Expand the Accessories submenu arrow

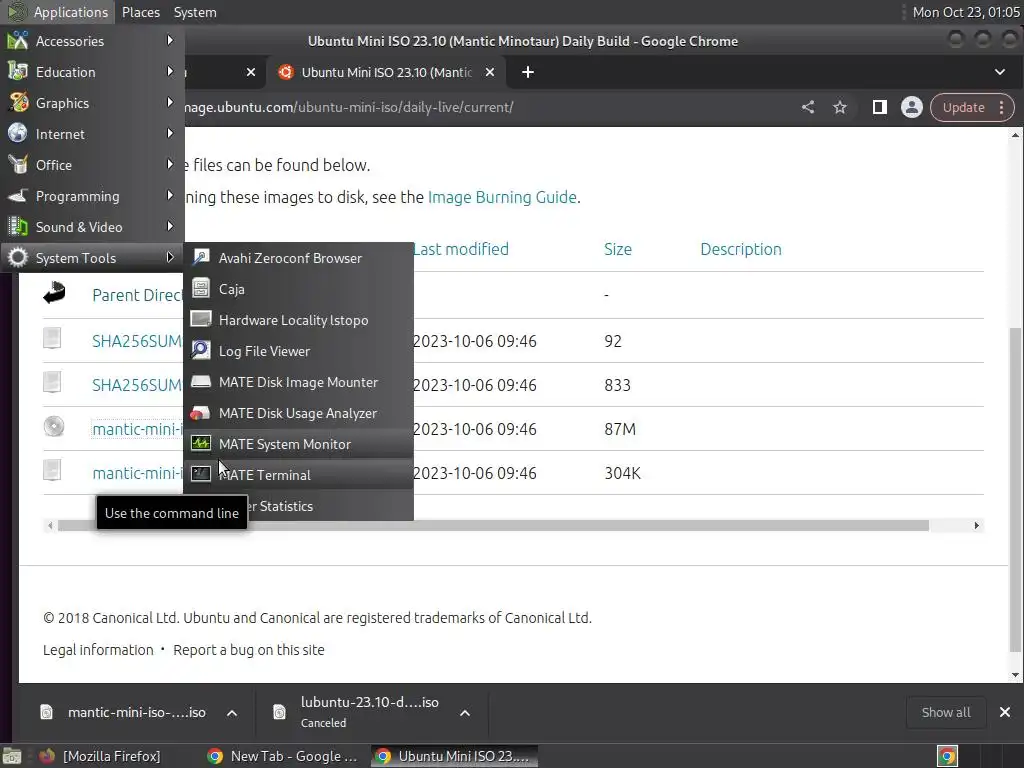click(x=170, y=40)
